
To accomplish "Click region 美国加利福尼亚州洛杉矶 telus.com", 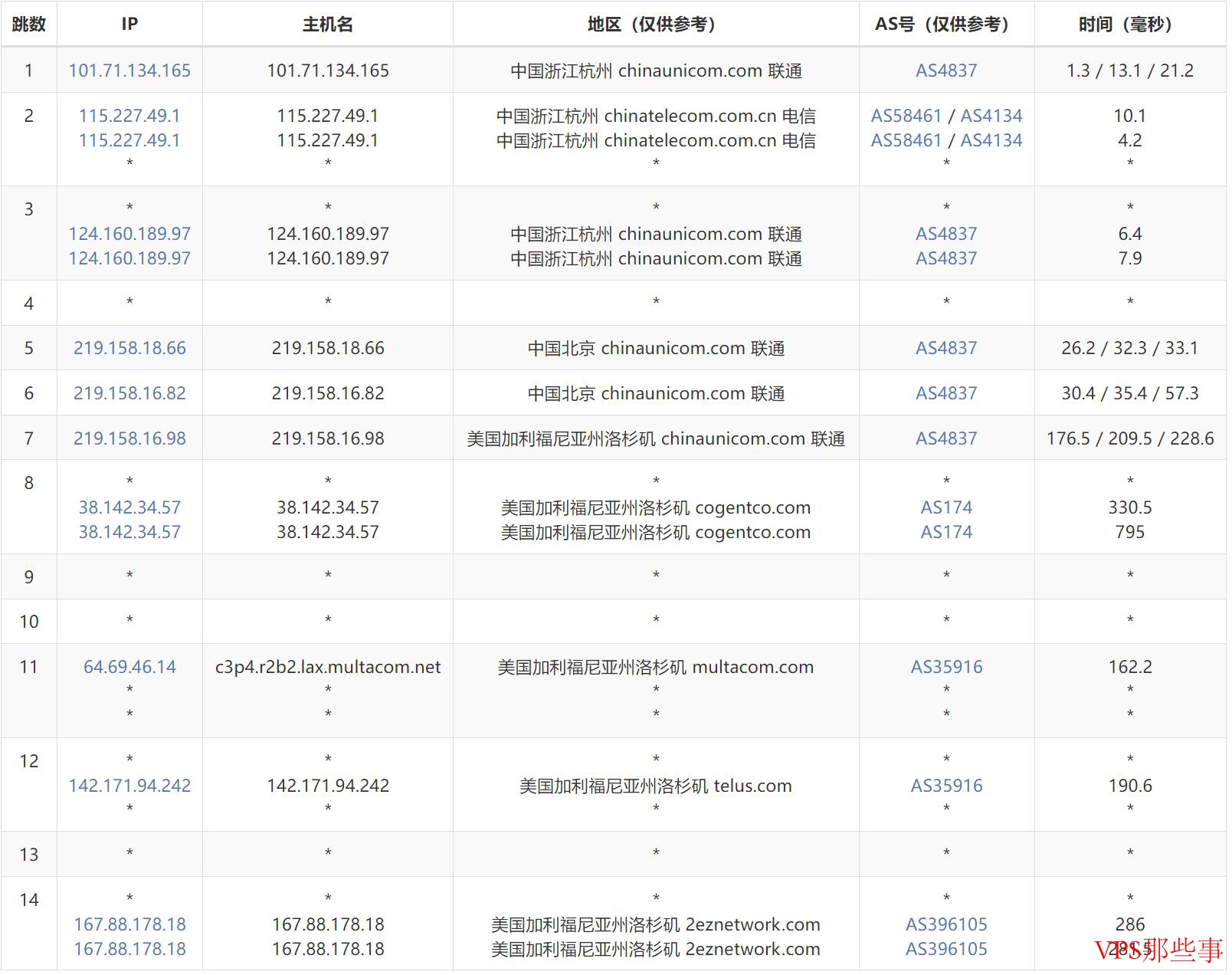I will tap(656, 786).
